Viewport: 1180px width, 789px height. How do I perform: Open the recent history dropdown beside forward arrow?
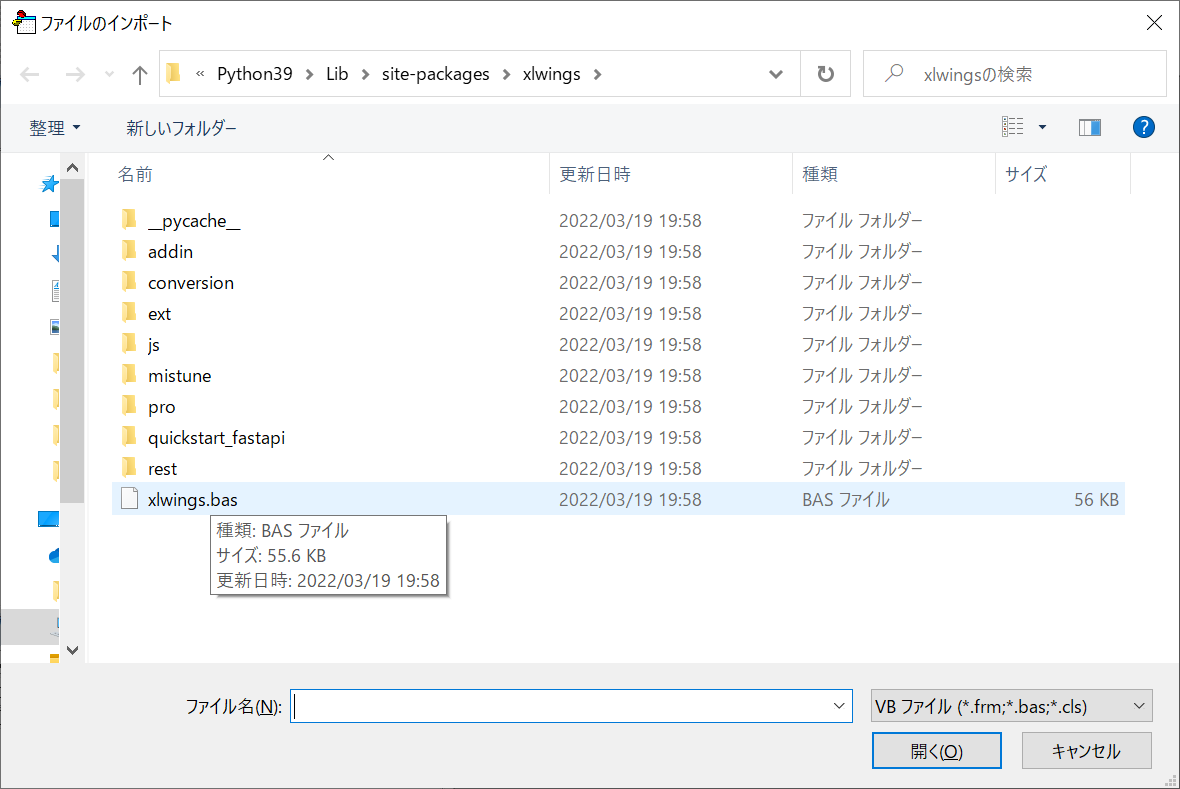(x=110, y=75)
